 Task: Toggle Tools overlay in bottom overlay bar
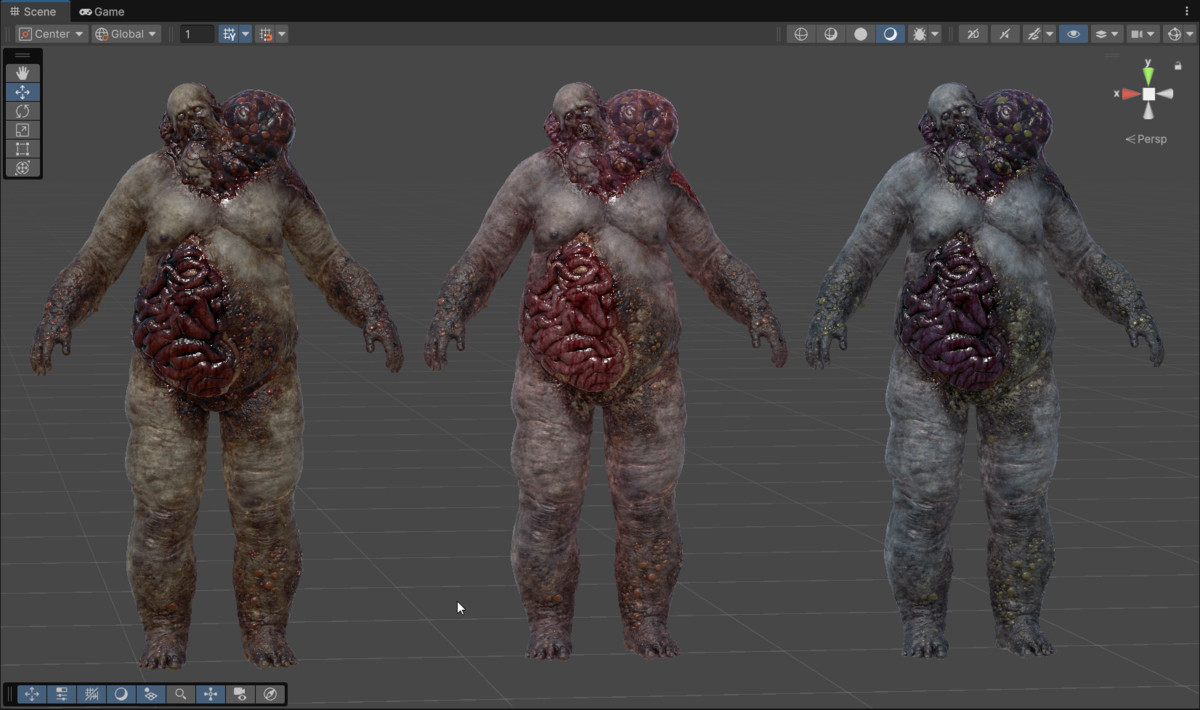(31, 694)
